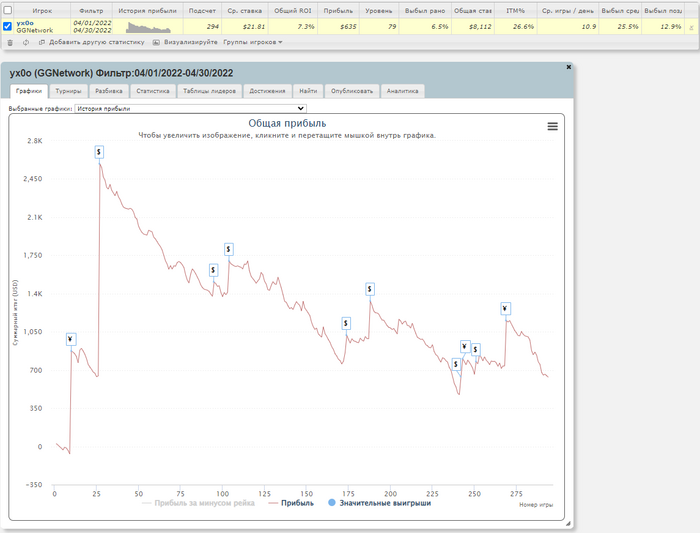
Task: Click the trash delete icon under the player row
Action: 10,43
